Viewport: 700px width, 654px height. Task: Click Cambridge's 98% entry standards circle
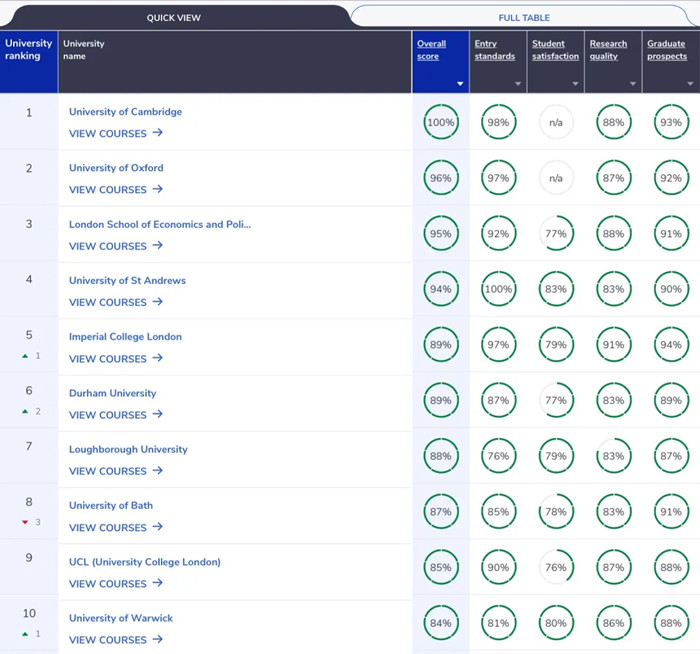pyautogui.click(x=498, y=122)
